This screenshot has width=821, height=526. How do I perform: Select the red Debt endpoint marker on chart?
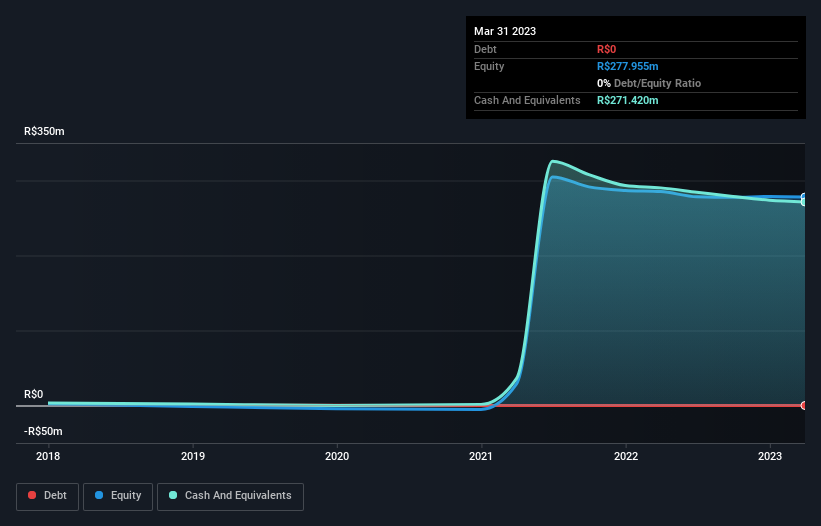pos(804,405)
